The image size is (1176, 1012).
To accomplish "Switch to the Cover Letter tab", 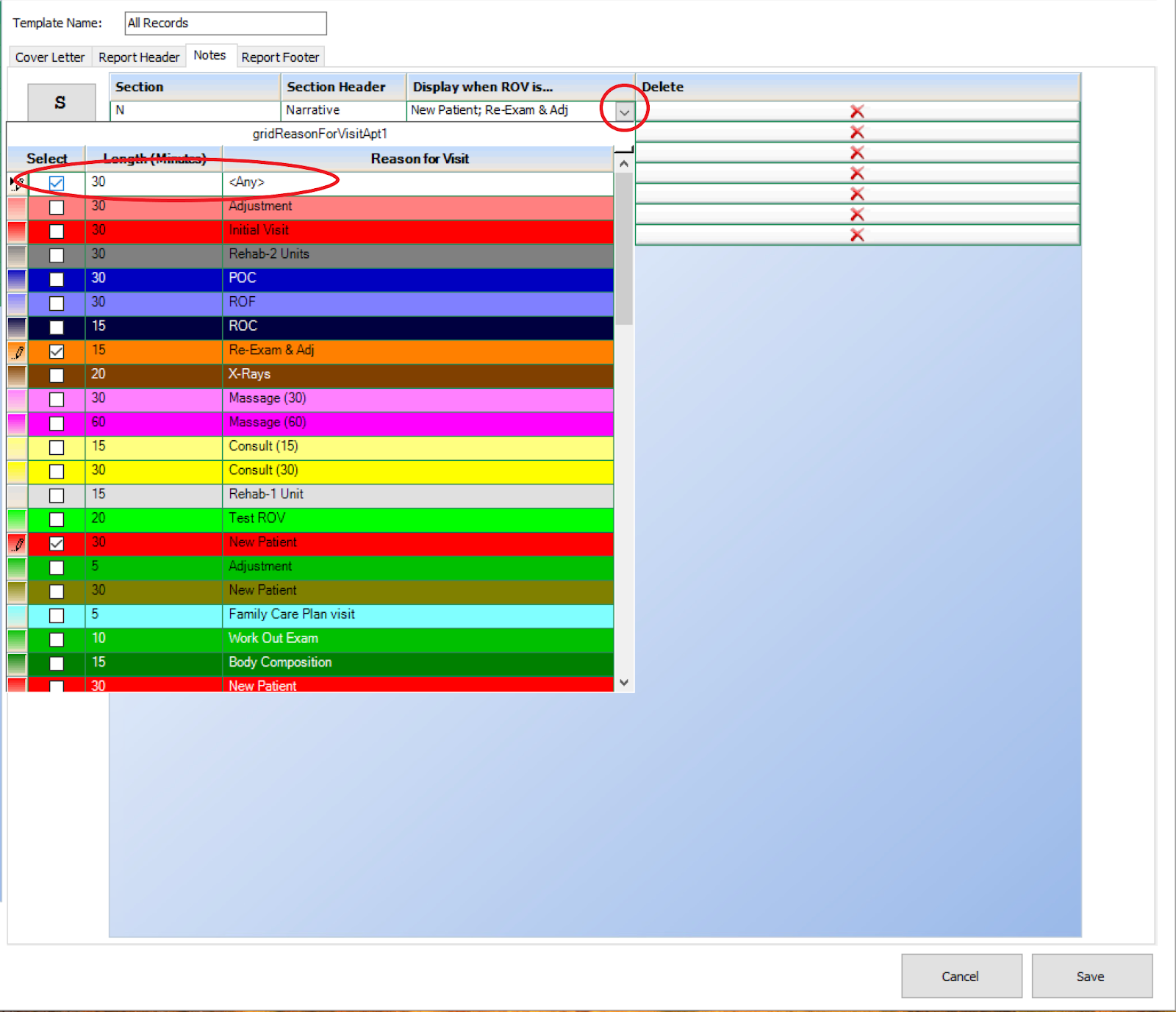I will 49,57.
